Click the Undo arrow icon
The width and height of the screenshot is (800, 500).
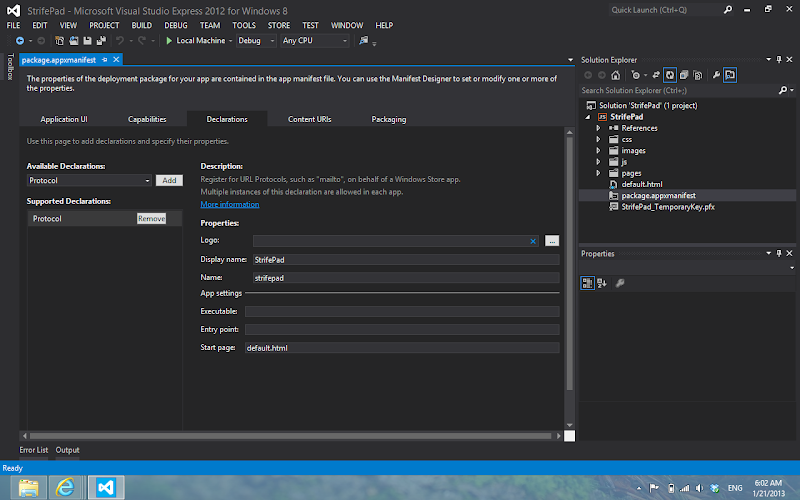(x=120, y=41)
